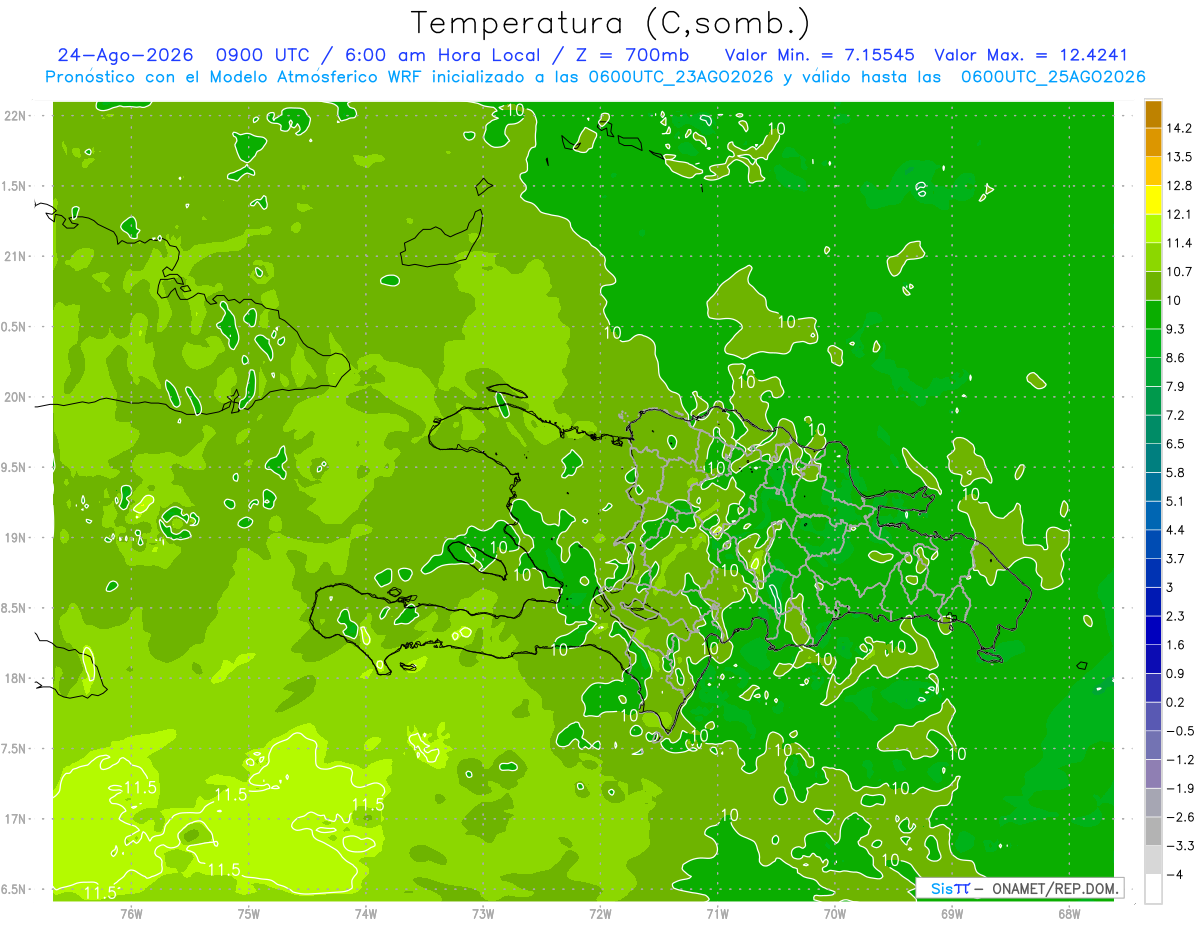Click the valid-until time '0600UTC_25AGO2026'
1200x927 pixels.
1052,77
